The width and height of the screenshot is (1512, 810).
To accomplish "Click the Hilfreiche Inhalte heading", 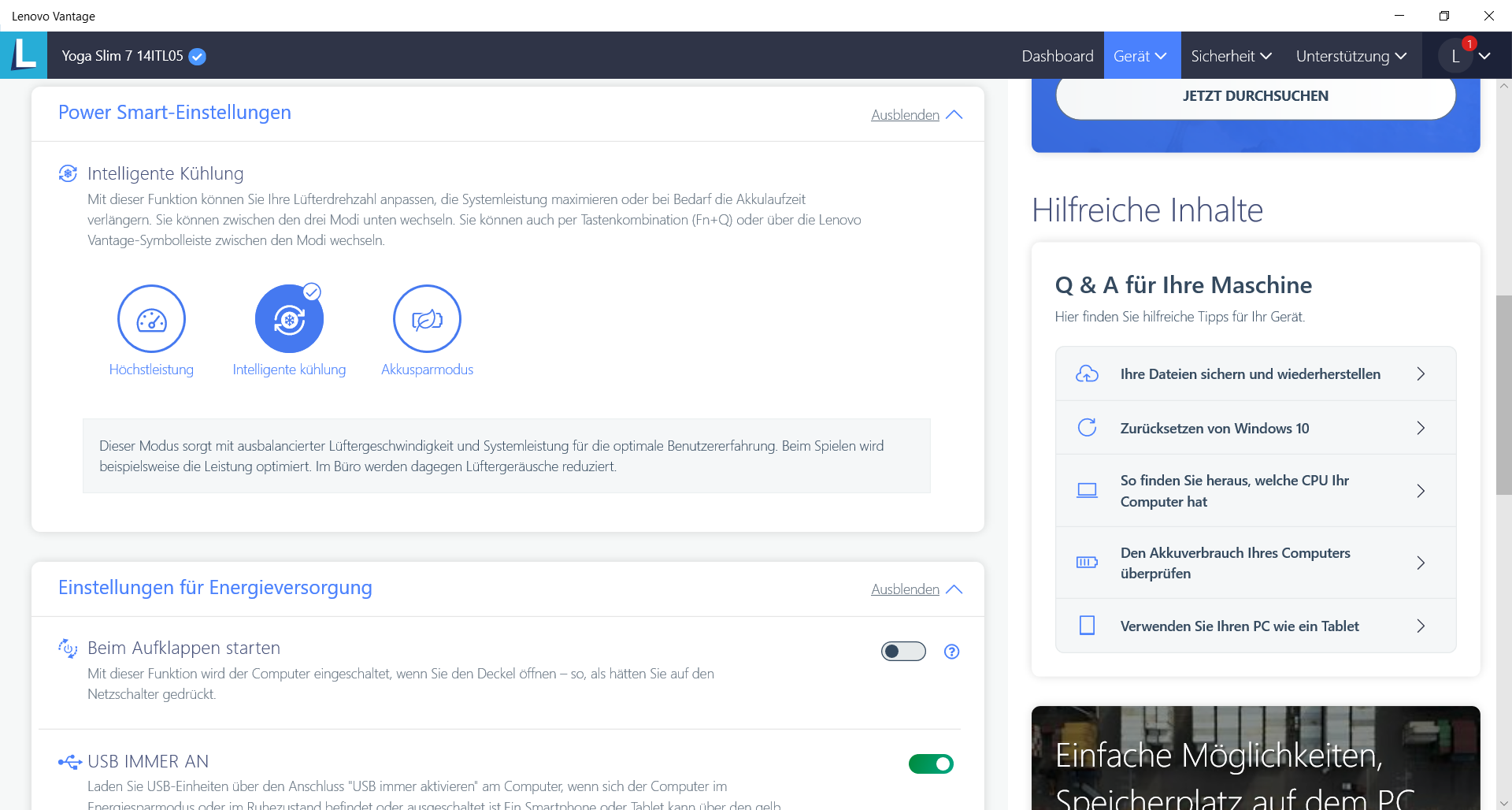I will click(x=1147, y=210).
